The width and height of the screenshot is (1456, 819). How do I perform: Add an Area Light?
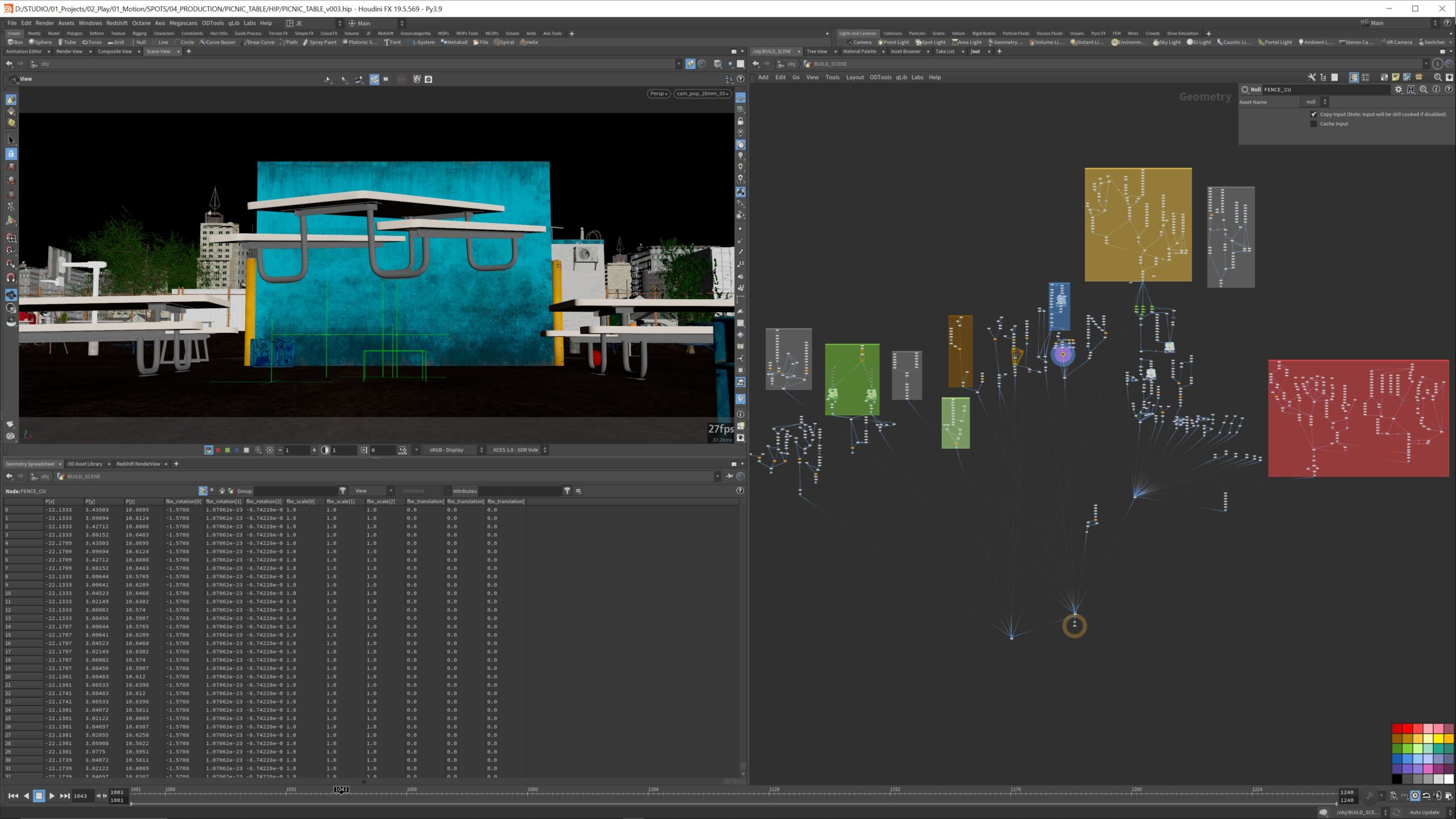(967, 42)
